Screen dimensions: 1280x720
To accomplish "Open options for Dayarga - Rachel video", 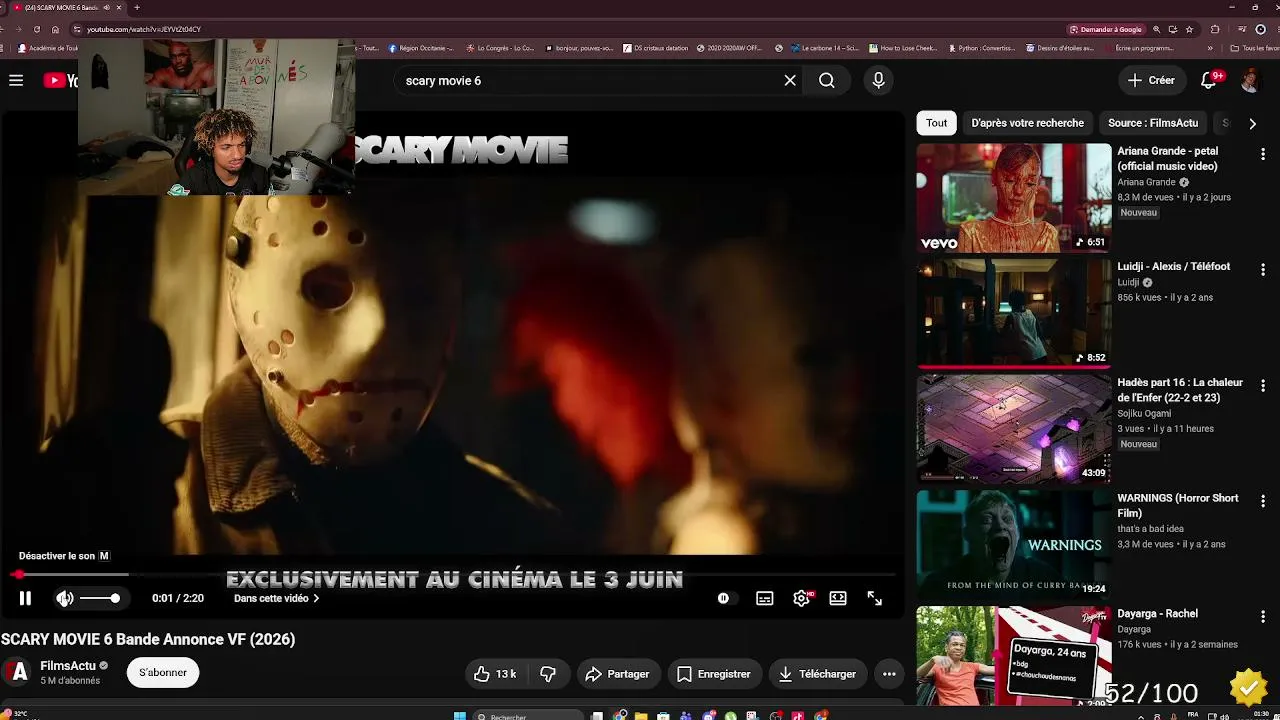I will [x=1263, y=617].
